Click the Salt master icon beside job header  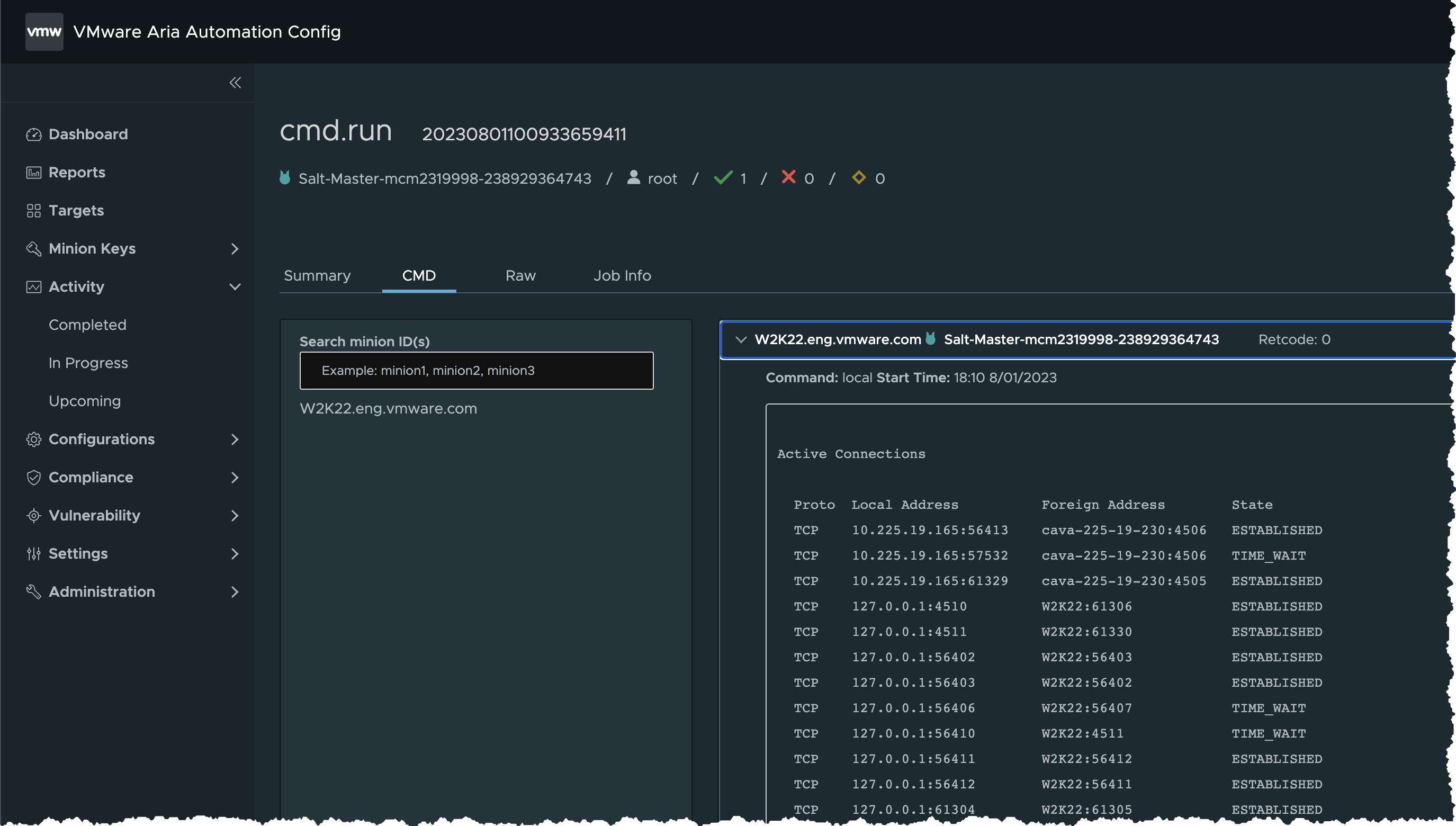point(285,177)
